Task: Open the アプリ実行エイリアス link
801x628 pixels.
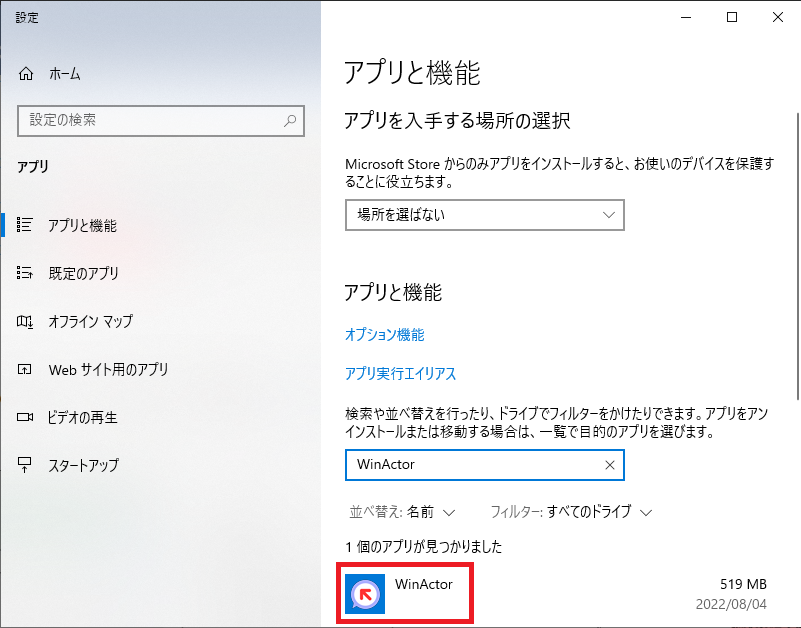Action: pos(400,374)
